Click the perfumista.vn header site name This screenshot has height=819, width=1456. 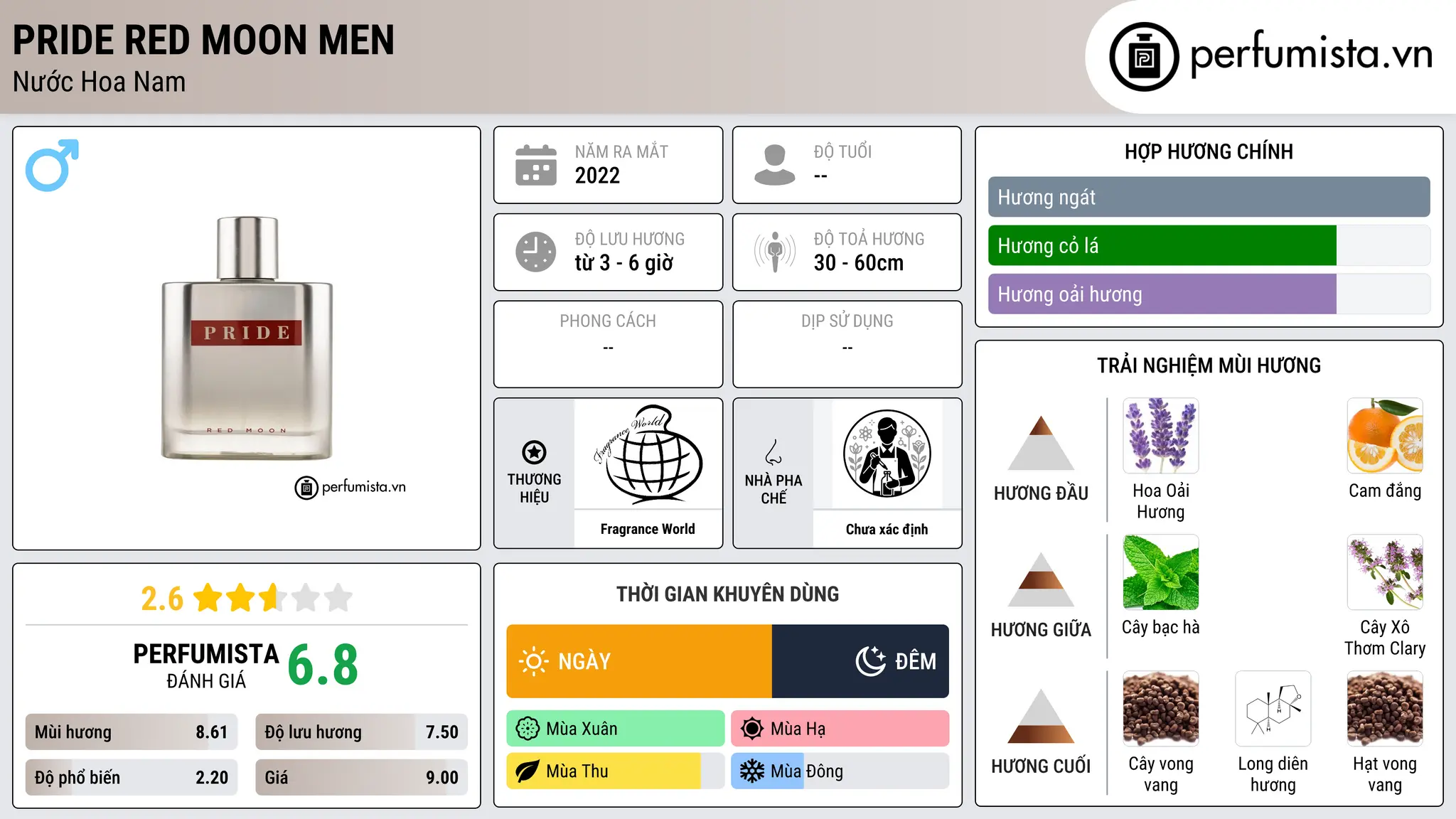click(x=1312, y=54)
